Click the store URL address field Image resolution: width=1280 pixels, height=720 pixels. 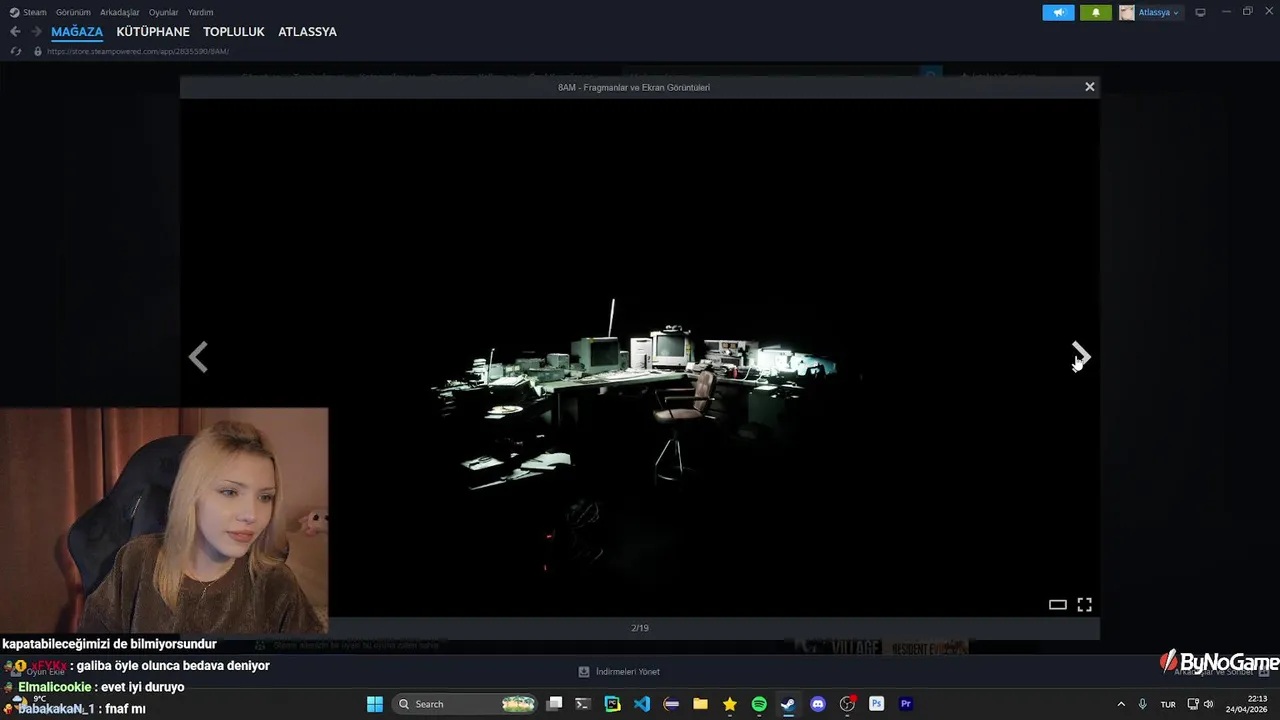click(x=138, y=51)
